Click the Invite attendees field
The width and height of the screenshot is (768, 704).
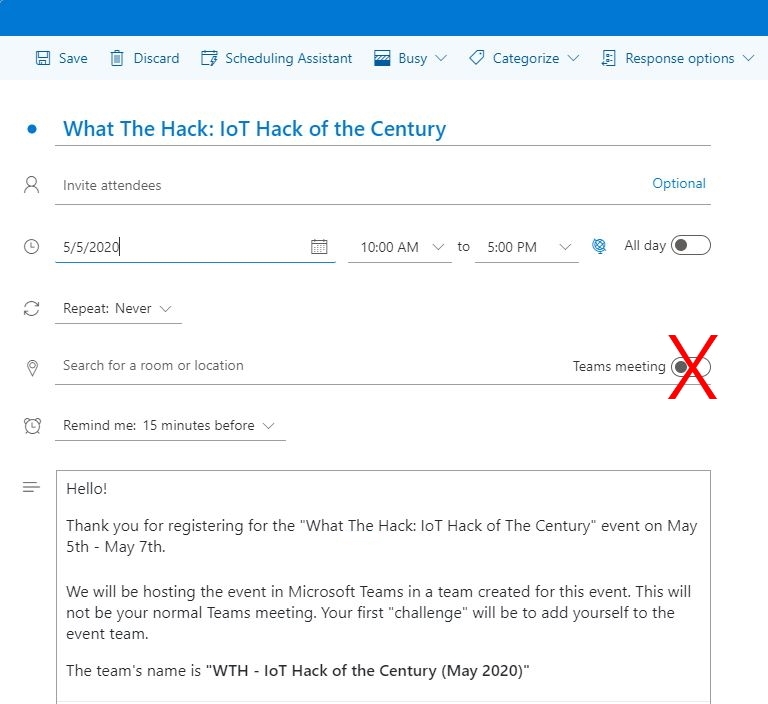(300, 185)
